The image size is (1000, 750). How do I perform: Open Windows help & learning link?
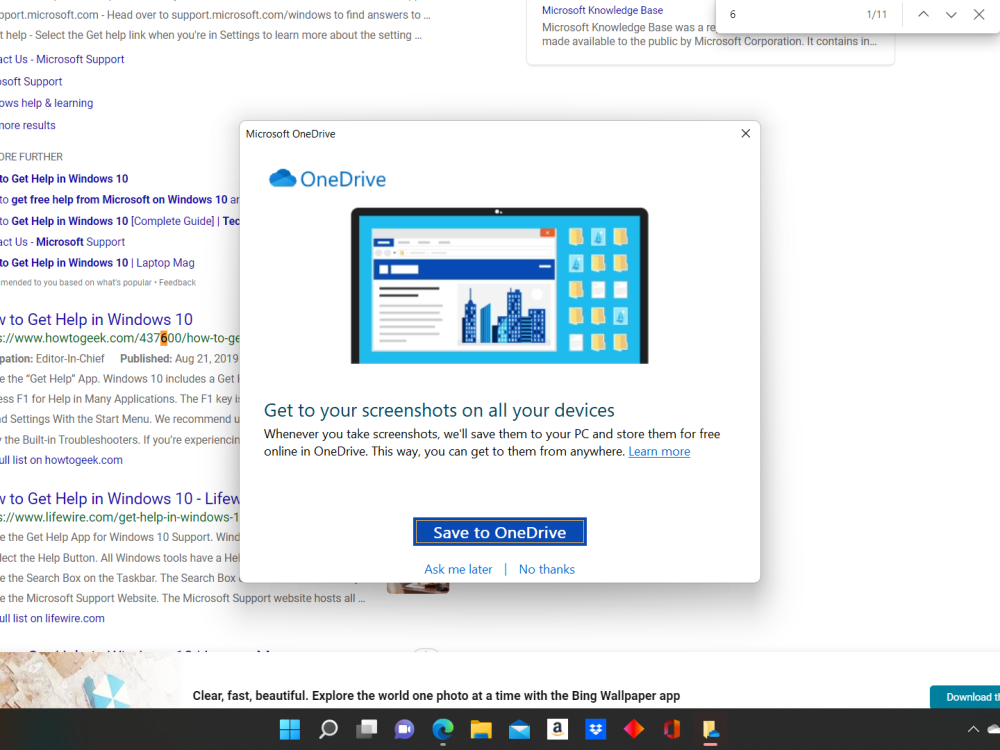pos(47,103)
